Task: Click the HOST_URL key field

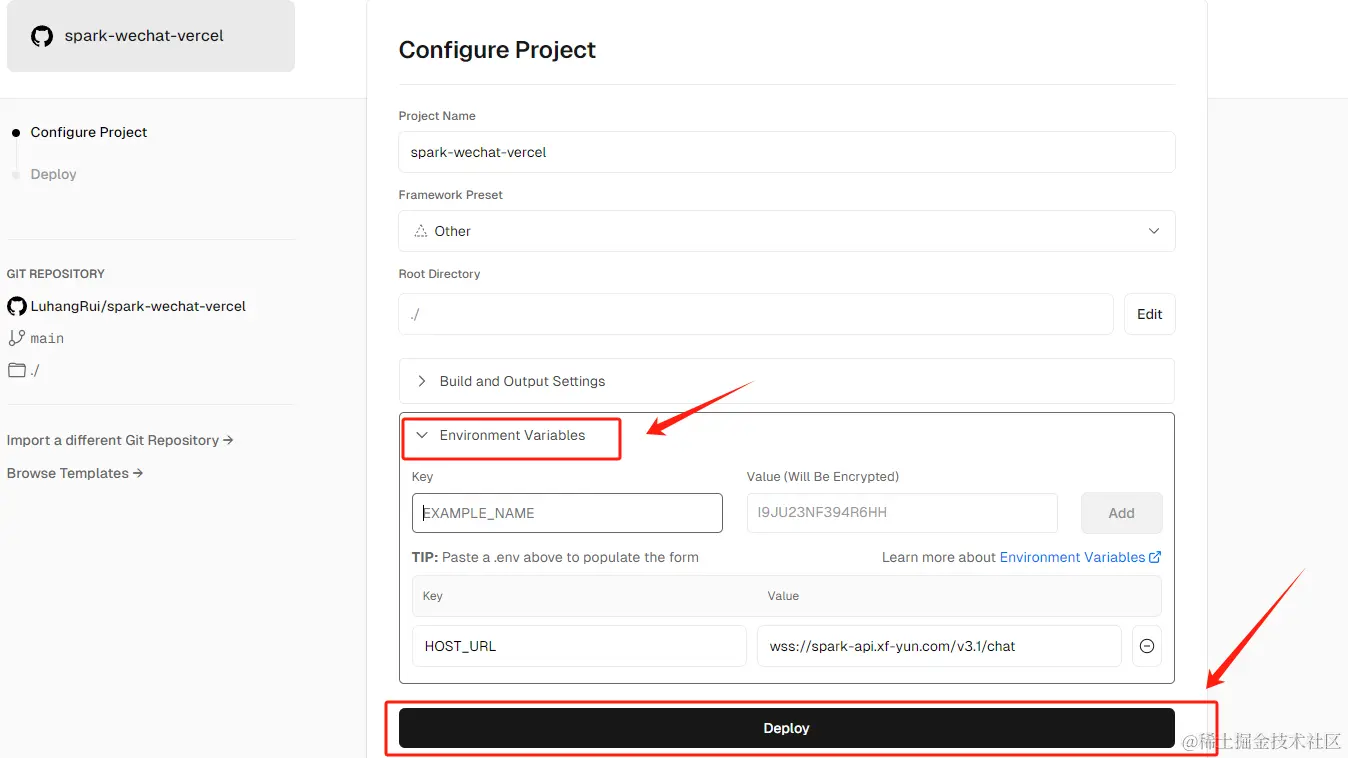Action: tap(579, 646)
